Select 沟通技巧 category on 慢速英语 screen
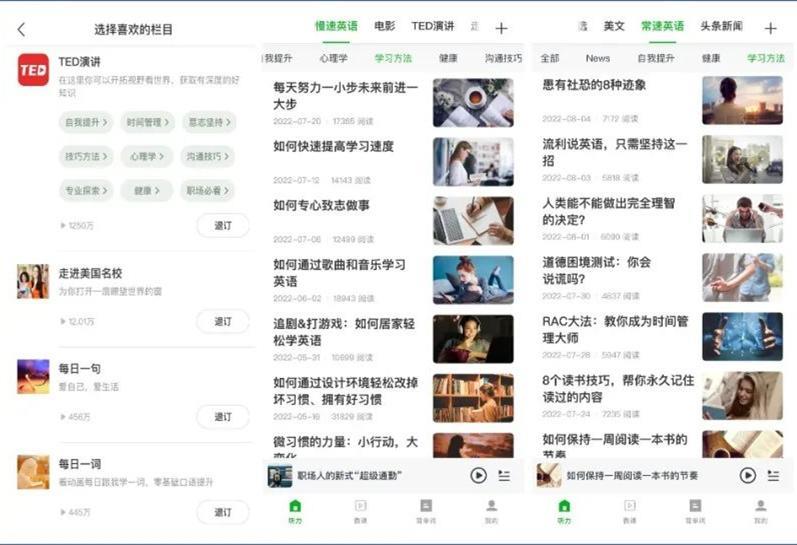The image size is (797, 545). click(503, 58)
